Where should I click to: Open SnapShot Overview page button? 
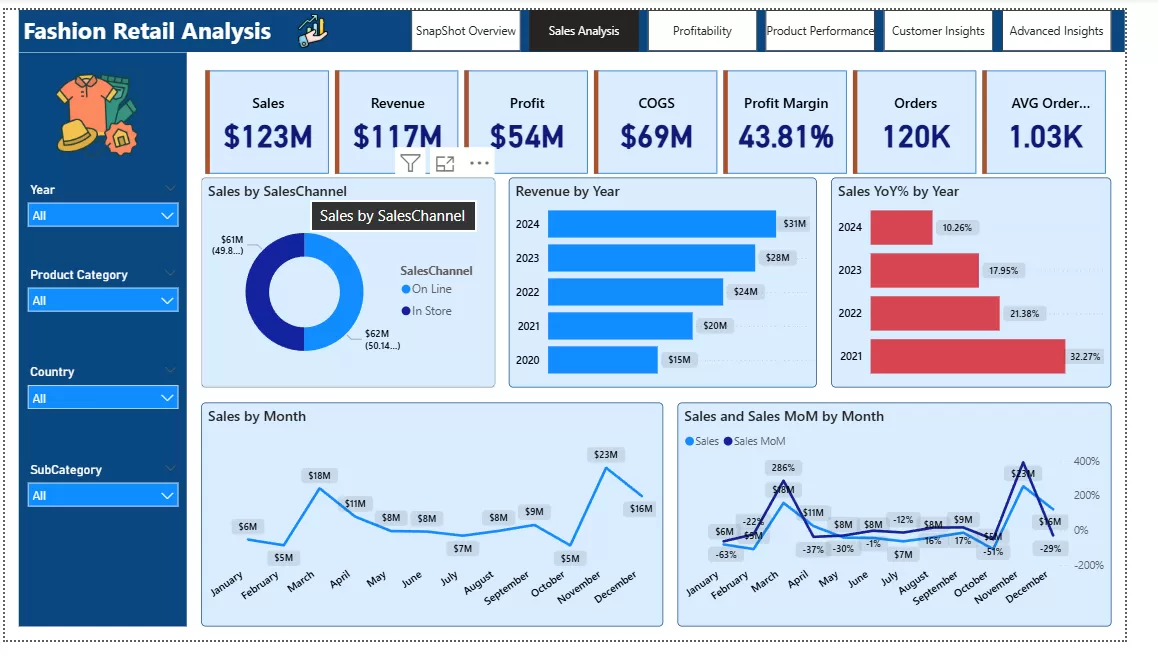click(465, 31)
